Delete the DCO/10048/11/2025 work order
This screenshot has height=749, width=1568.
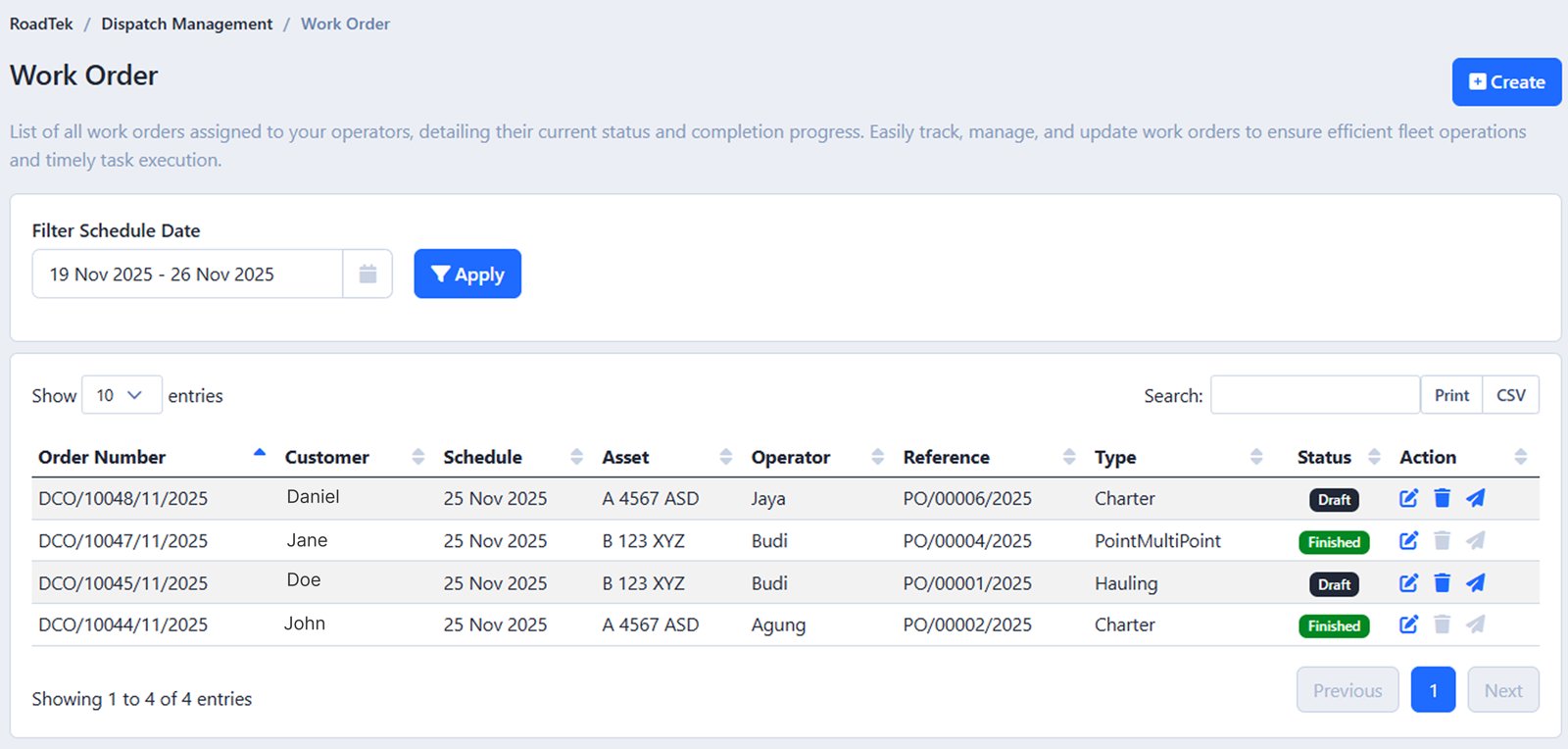tap(1442, 498)
